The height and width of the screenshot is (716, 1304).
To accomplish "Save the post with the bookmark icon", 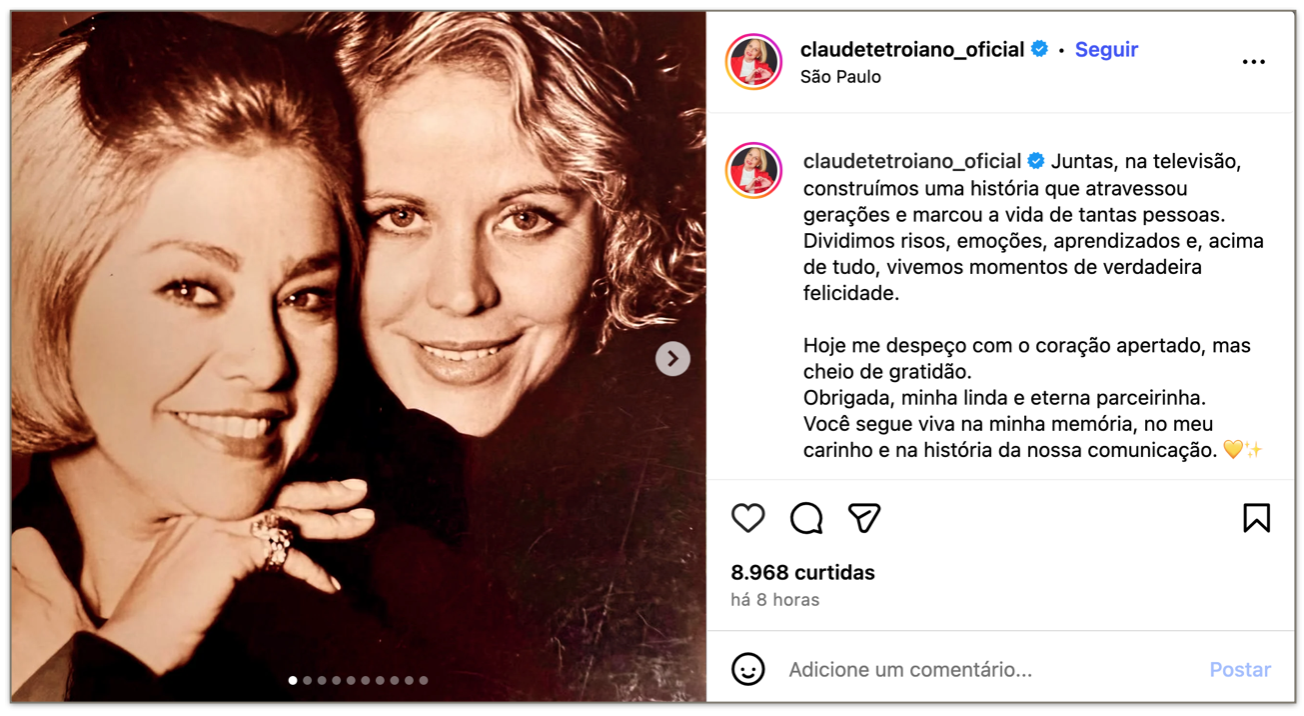I will pos(1256,518).
